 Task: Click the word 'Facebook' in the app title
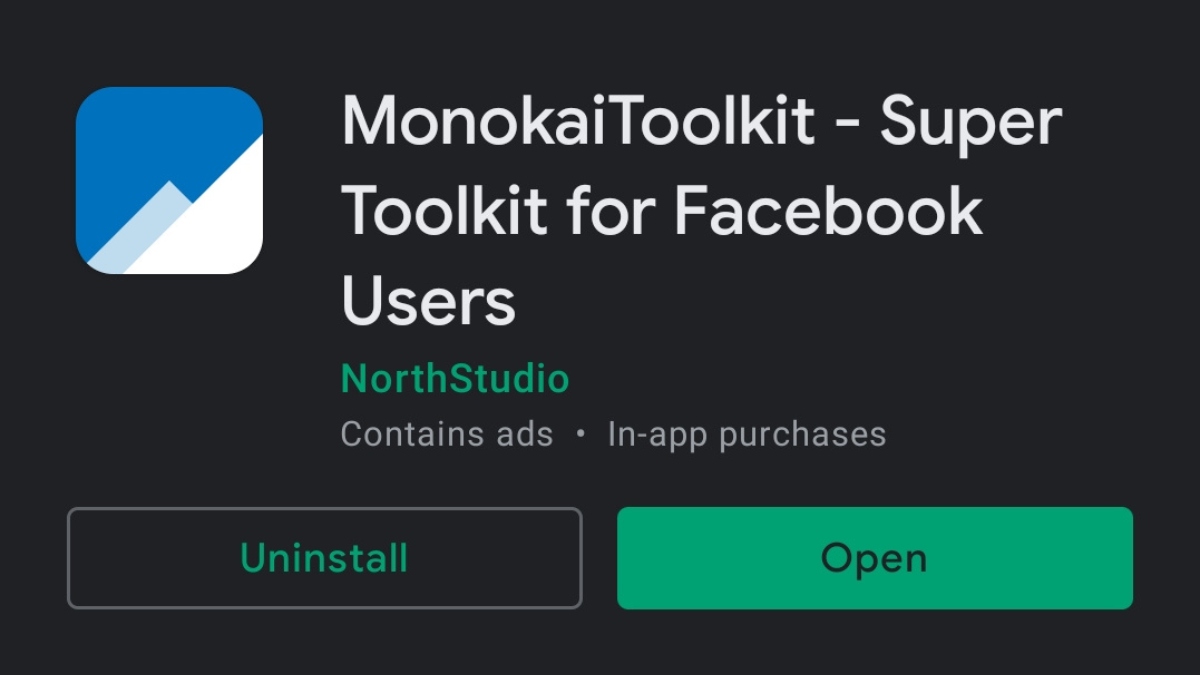(829, 212)
